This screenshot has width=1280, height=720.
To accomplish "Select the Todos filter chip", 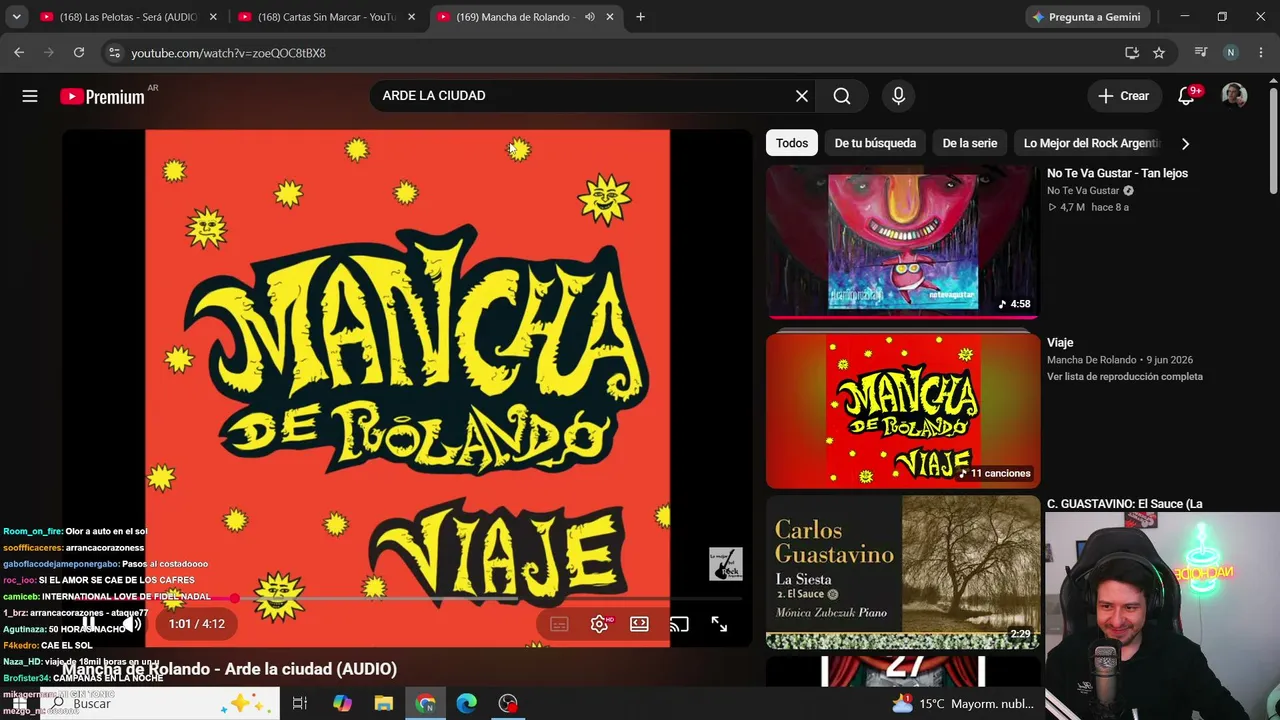I will click(792, 143).
